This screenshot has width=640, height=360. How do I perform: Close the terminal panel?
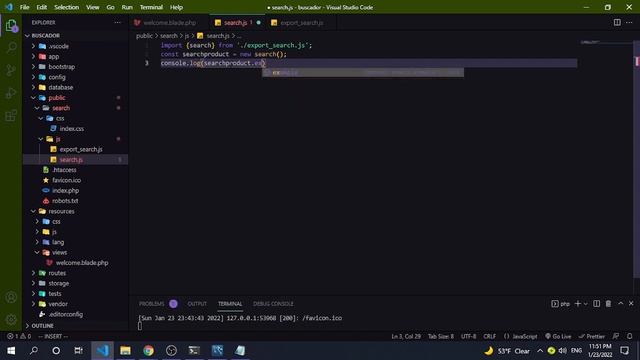(631, 304)
